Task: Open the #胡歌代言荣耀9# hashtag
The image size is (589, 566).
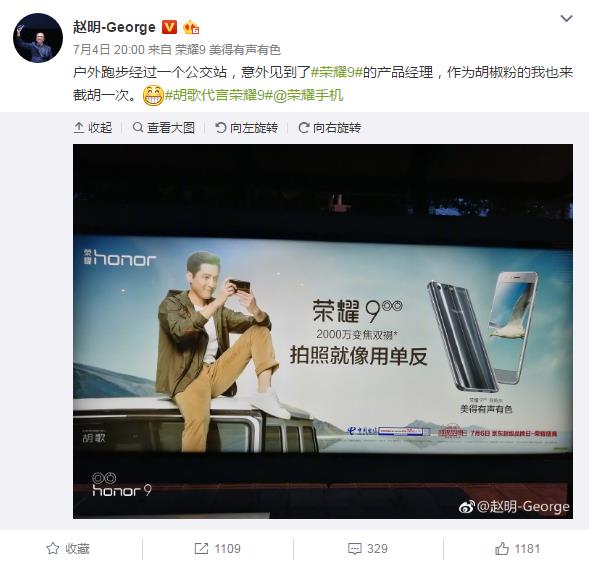Action: (219, 95)
